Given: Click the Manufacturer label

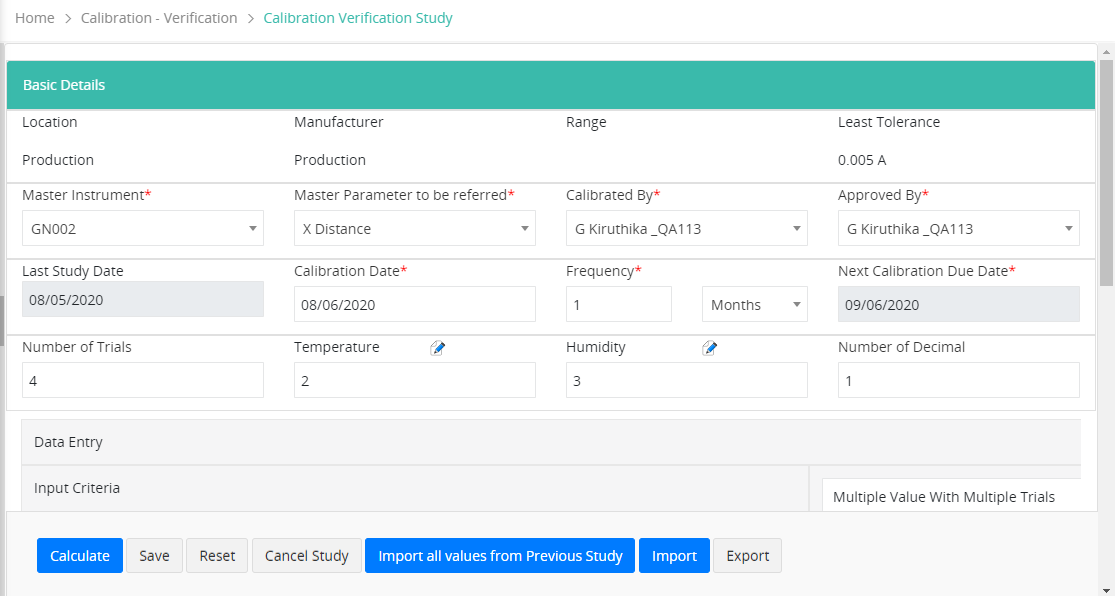Looking at the screenshot, I should 338,122.
